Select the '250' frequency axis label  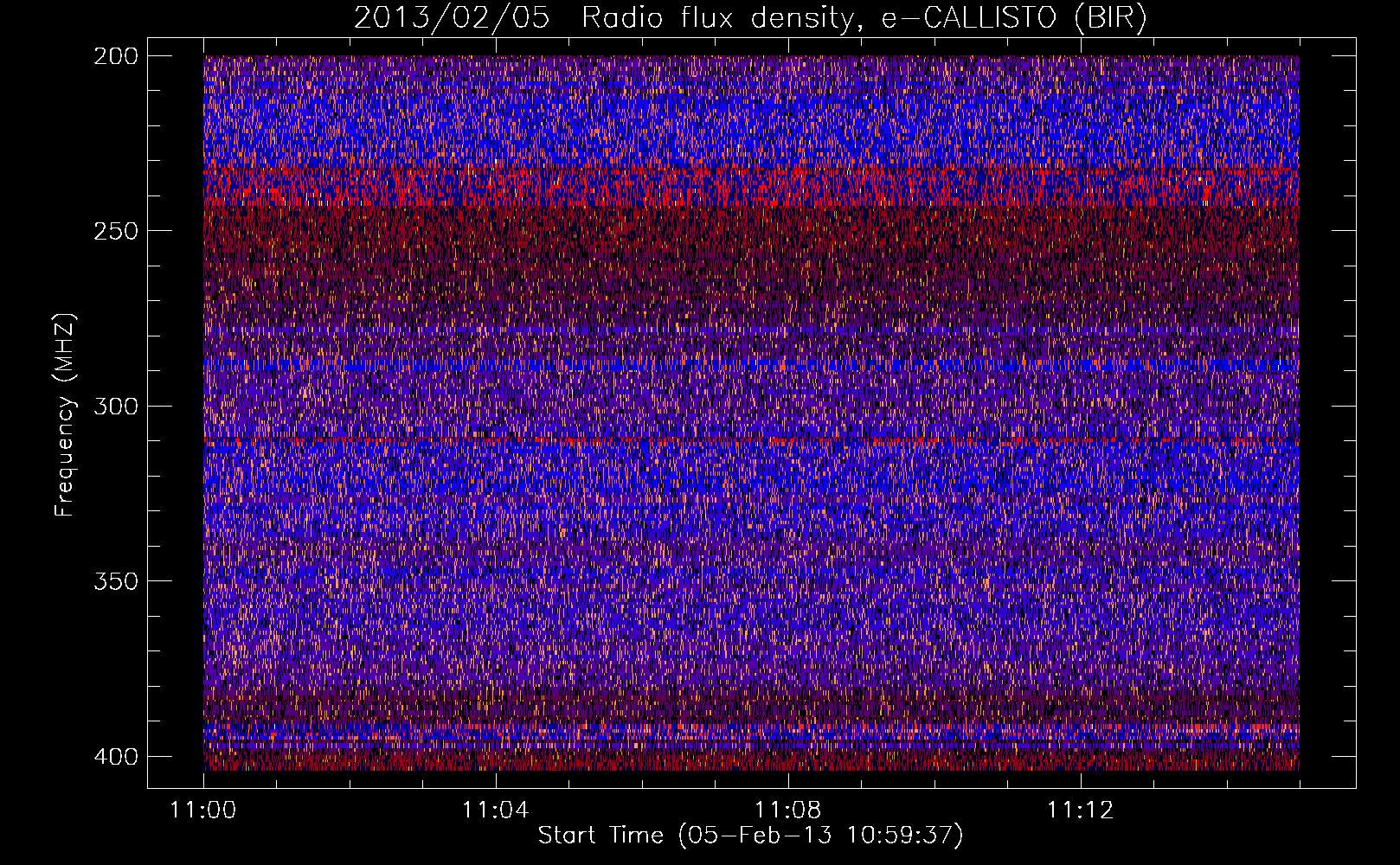pyautogui.click(x=115, y=231)
